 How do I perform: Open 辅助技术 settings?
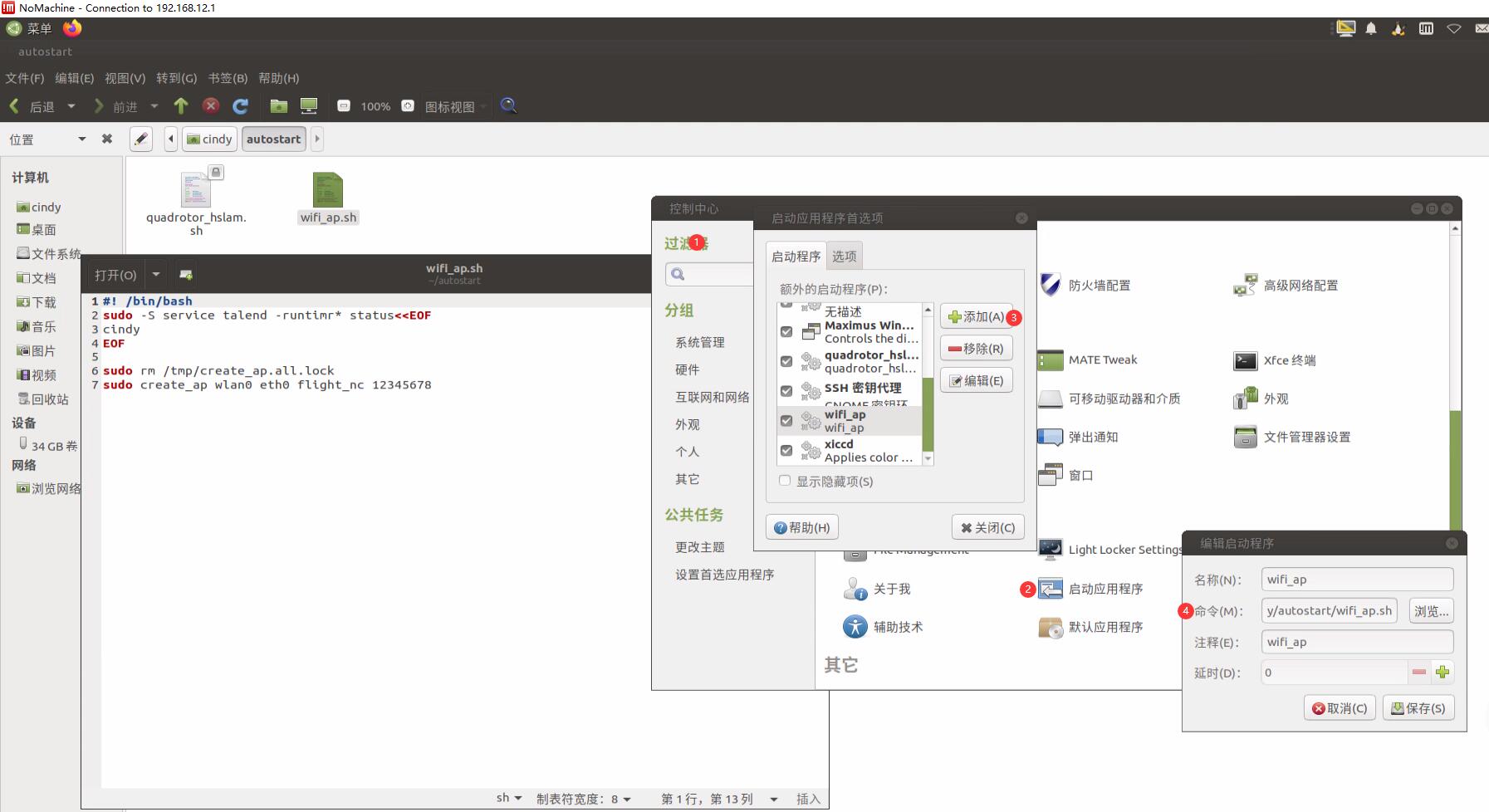pos(882,627)
